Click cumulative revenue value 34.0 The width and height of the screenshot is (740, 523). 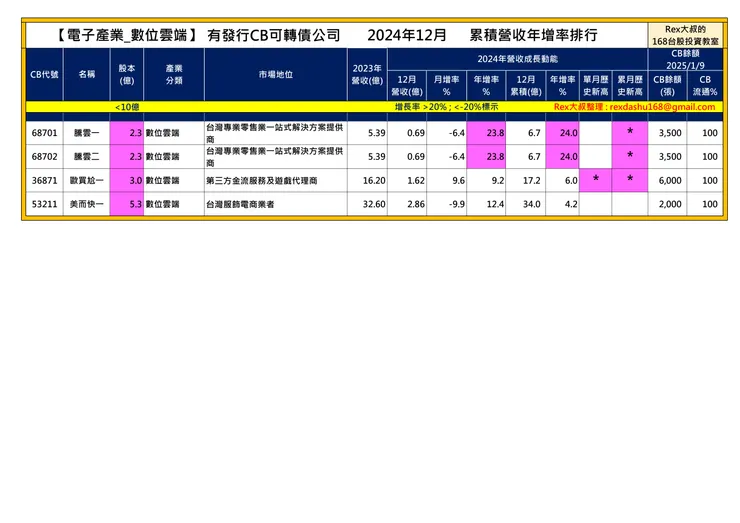click(532, 204)
